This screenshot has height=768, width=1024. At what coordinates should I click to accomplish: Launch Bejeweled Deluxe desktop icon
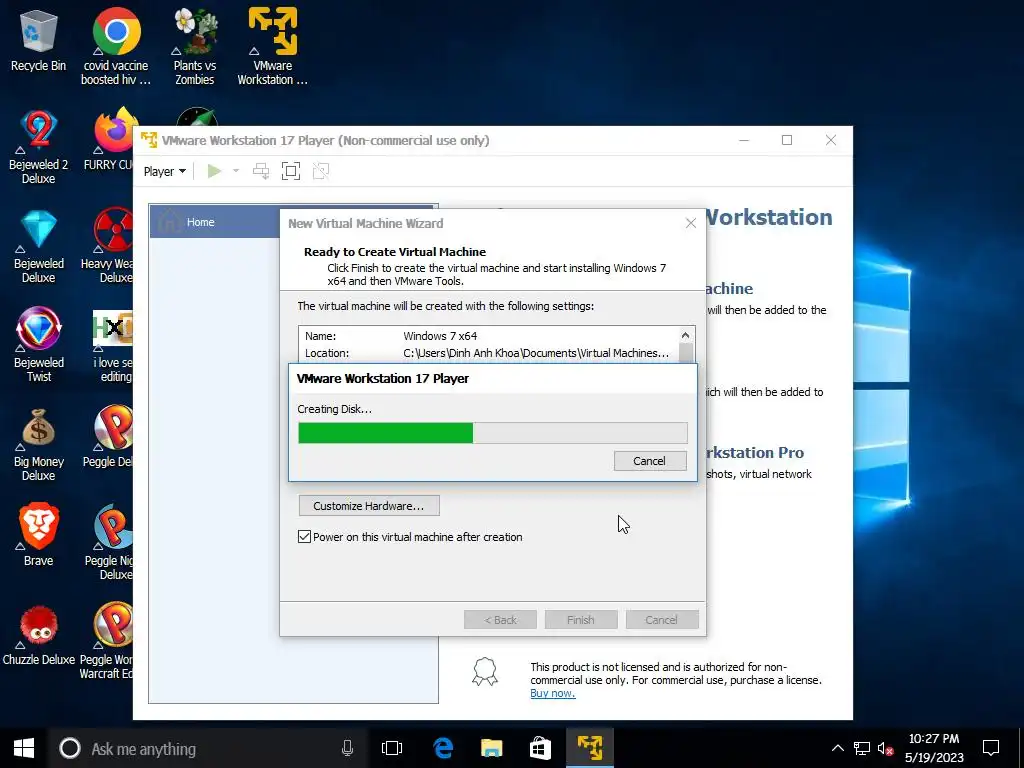[38, 246]
